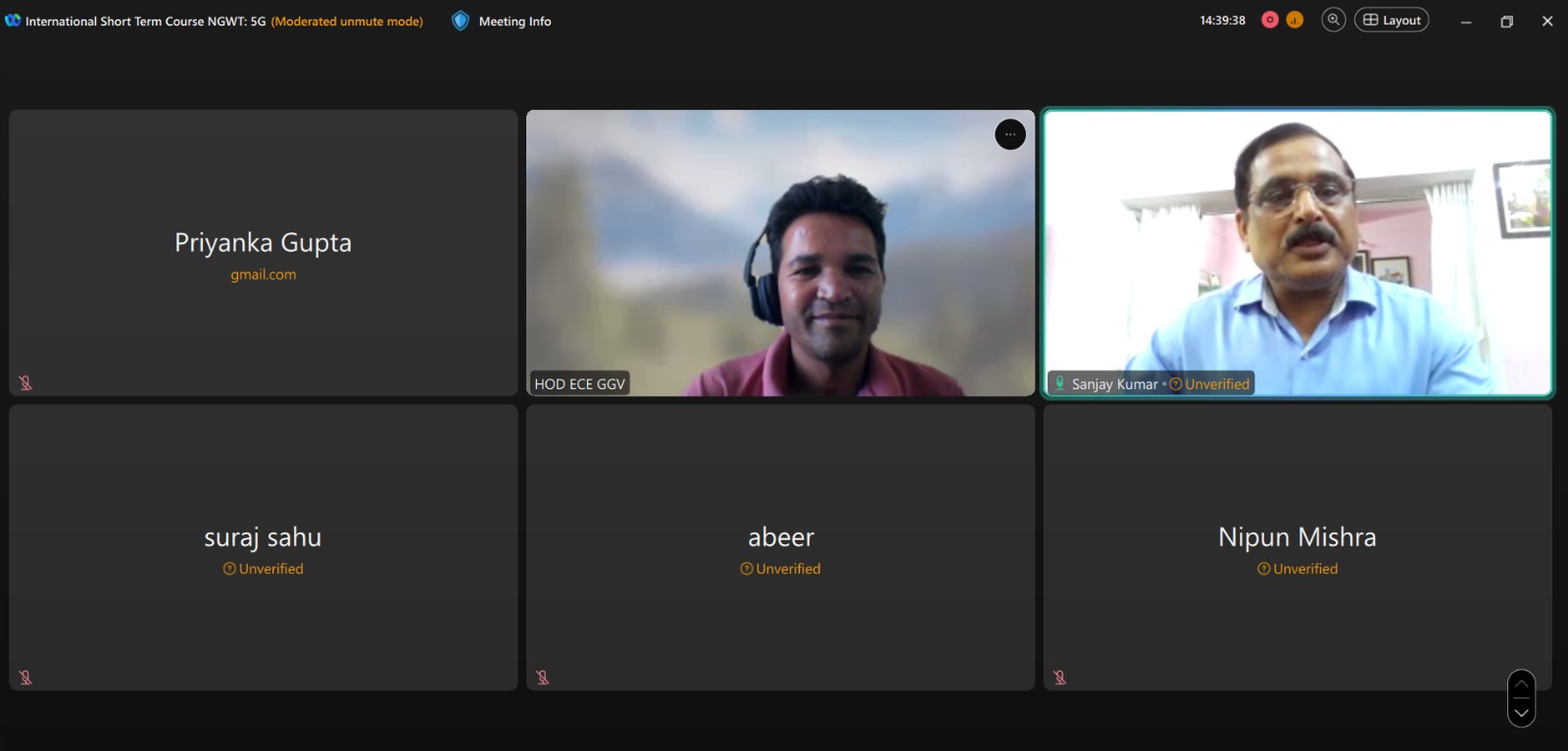1568x751 pixels.
Task: Click the meeting clock 14:39:38
Action: 1222,20
